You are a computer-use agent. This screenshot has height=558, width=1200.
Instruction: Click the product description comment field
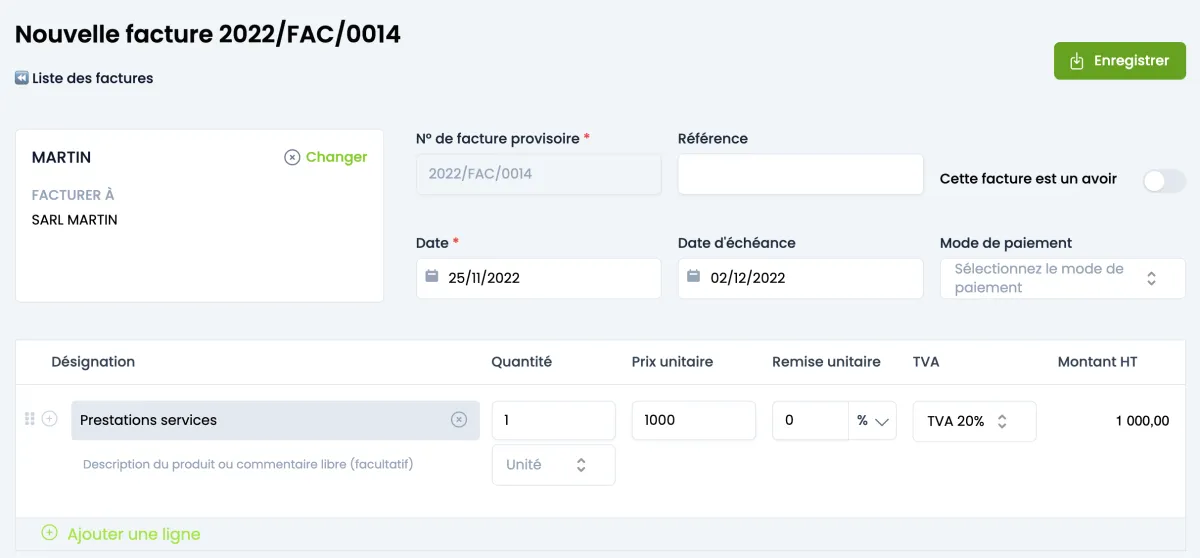pyautogui.click(x=248, y=464)
